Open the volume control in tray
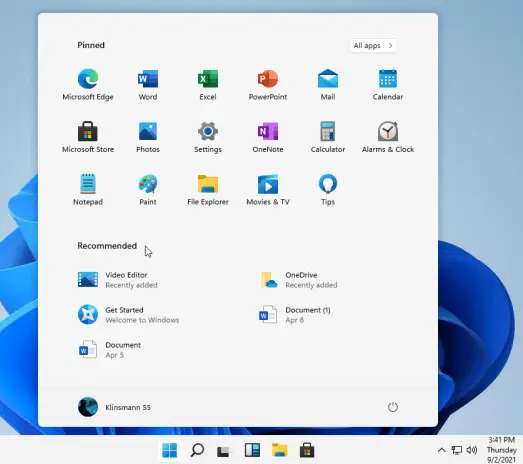The image size is (523, 464). [472, 450]
